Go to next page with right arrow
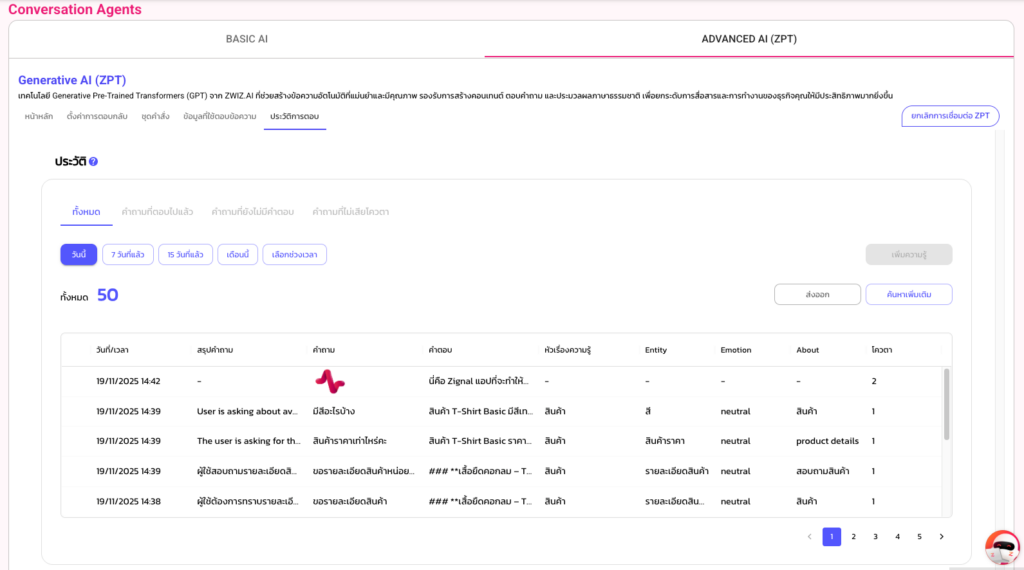1024x570 pixels. pyautogui.click(x=941, y=537)
